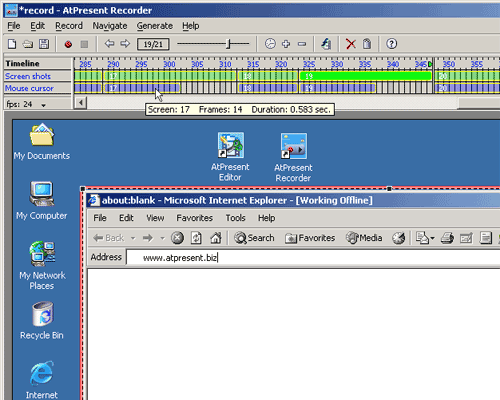Image resolution: width=500 pixels, height=400 pixels.
Task: Open the Help menu of AtPresent Recorder
Action: pyautogui.click(x=191, y=26)
